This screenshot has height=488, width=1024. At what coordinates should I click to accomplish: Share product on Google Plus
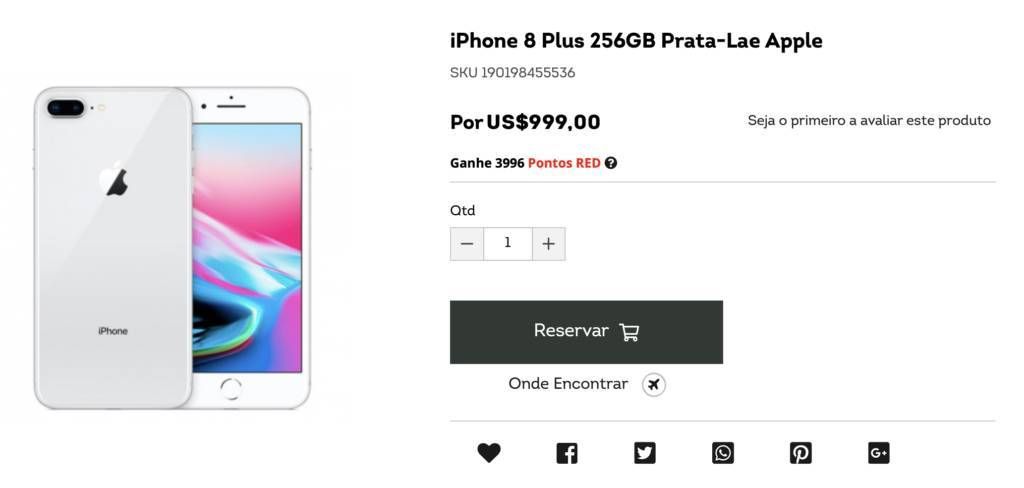(x=878, y=453)
